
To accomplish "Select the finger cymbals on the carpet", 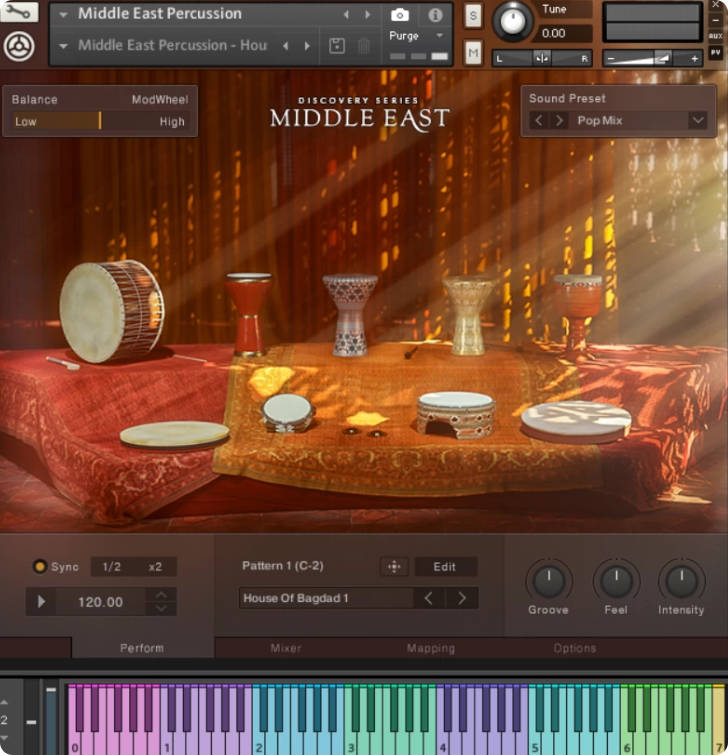I will [x=364, y=432].
